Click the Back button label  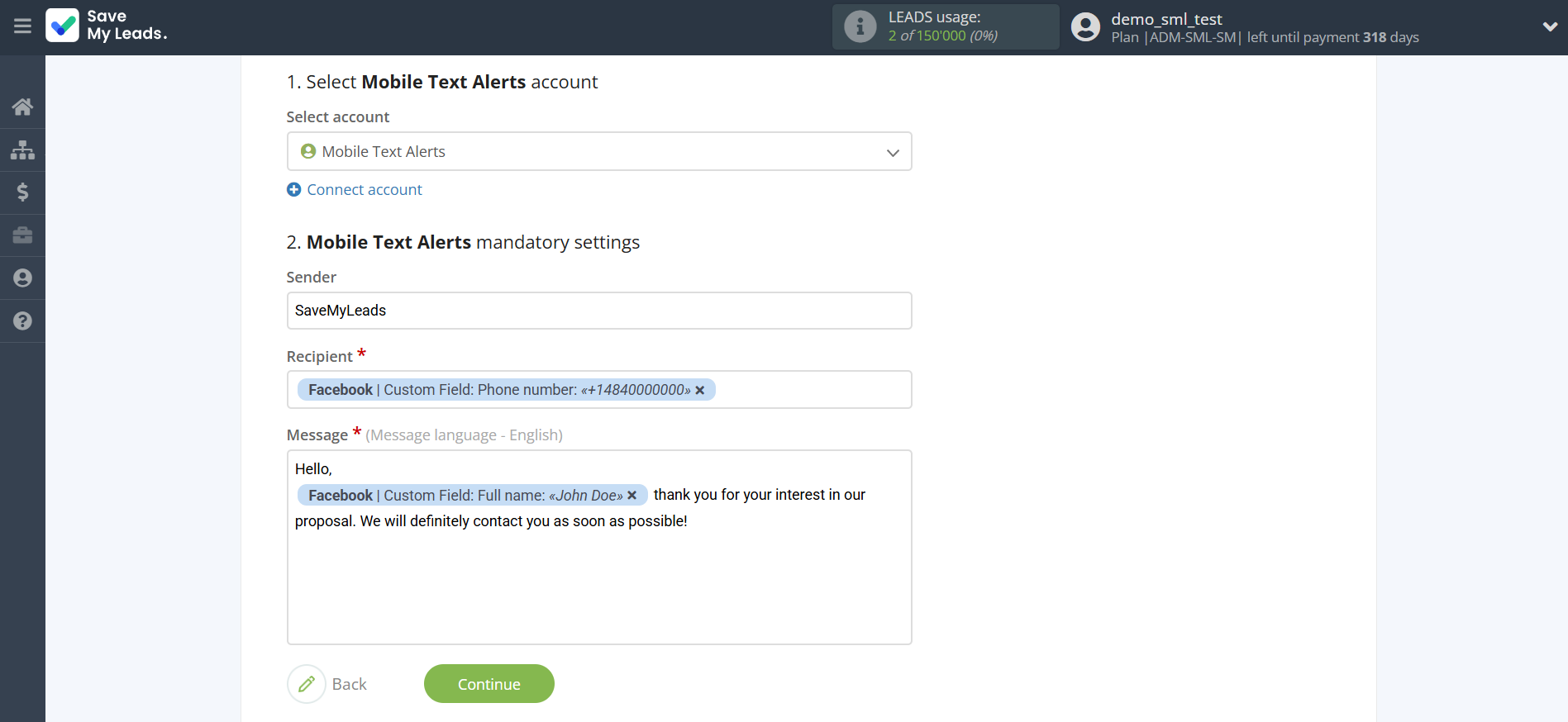(x=350, y=684)
